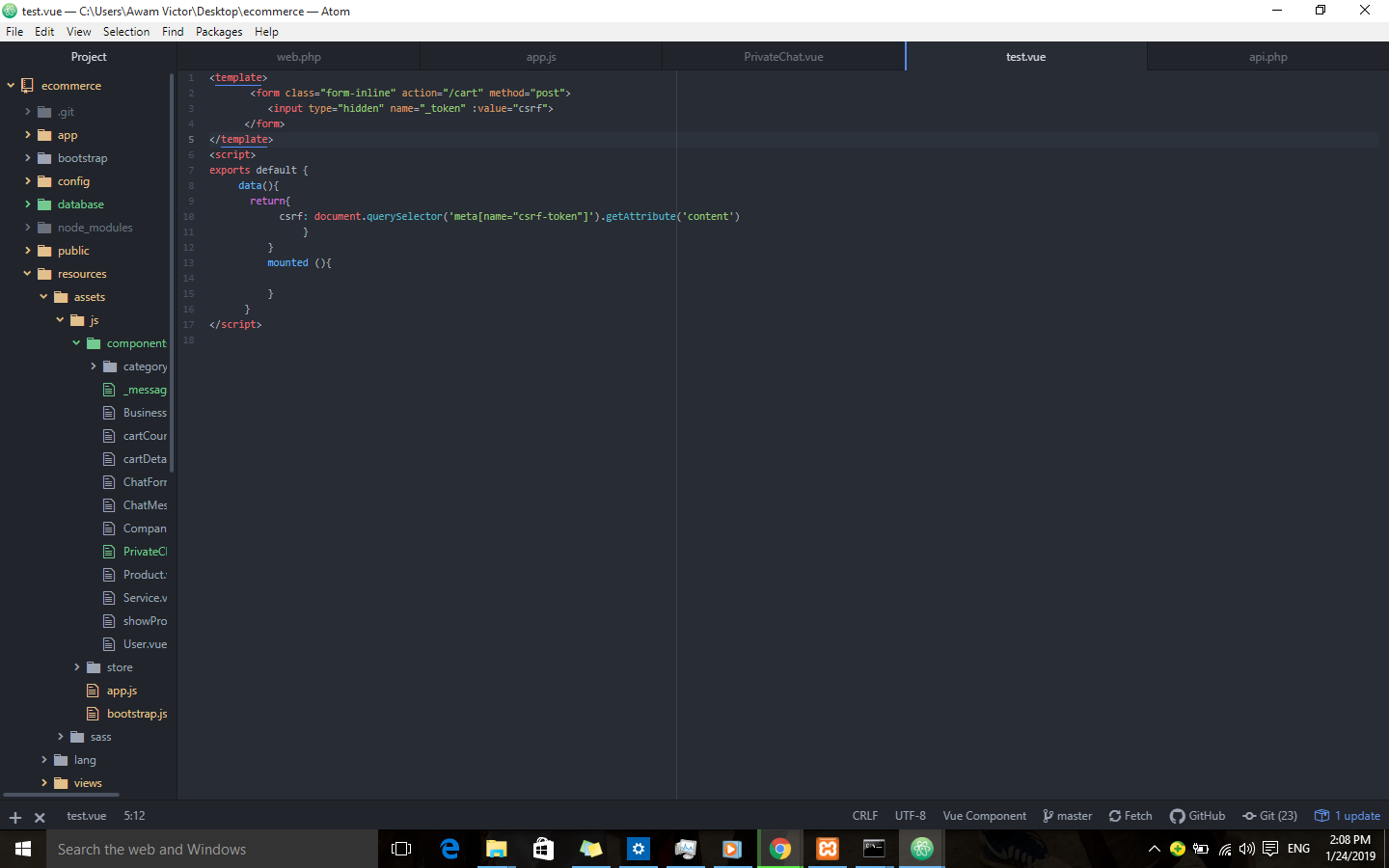Open the cartCoun file in tree

click(x=145, y=436)
